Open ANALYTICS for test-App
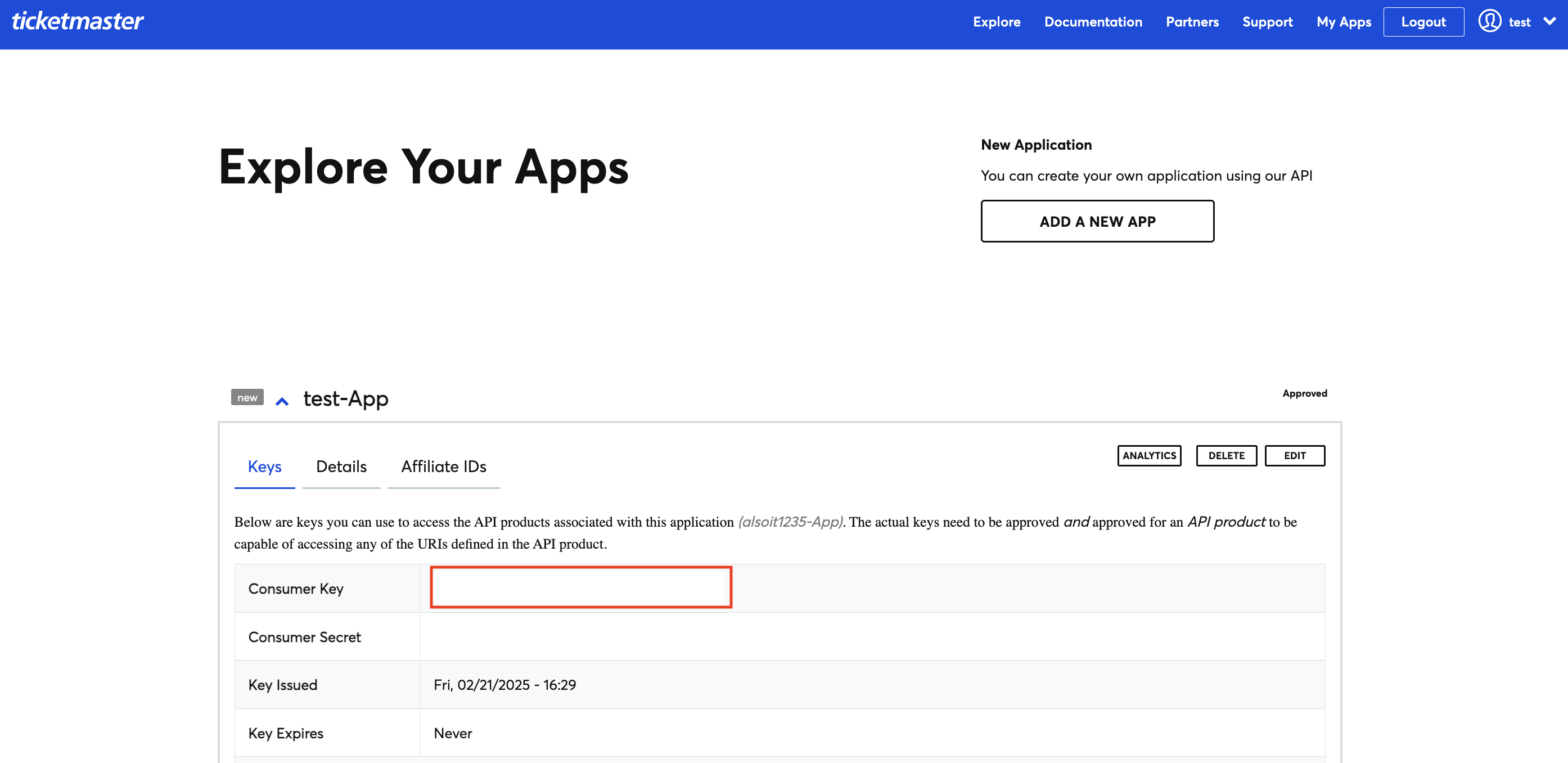 [x=1149, y=455]
